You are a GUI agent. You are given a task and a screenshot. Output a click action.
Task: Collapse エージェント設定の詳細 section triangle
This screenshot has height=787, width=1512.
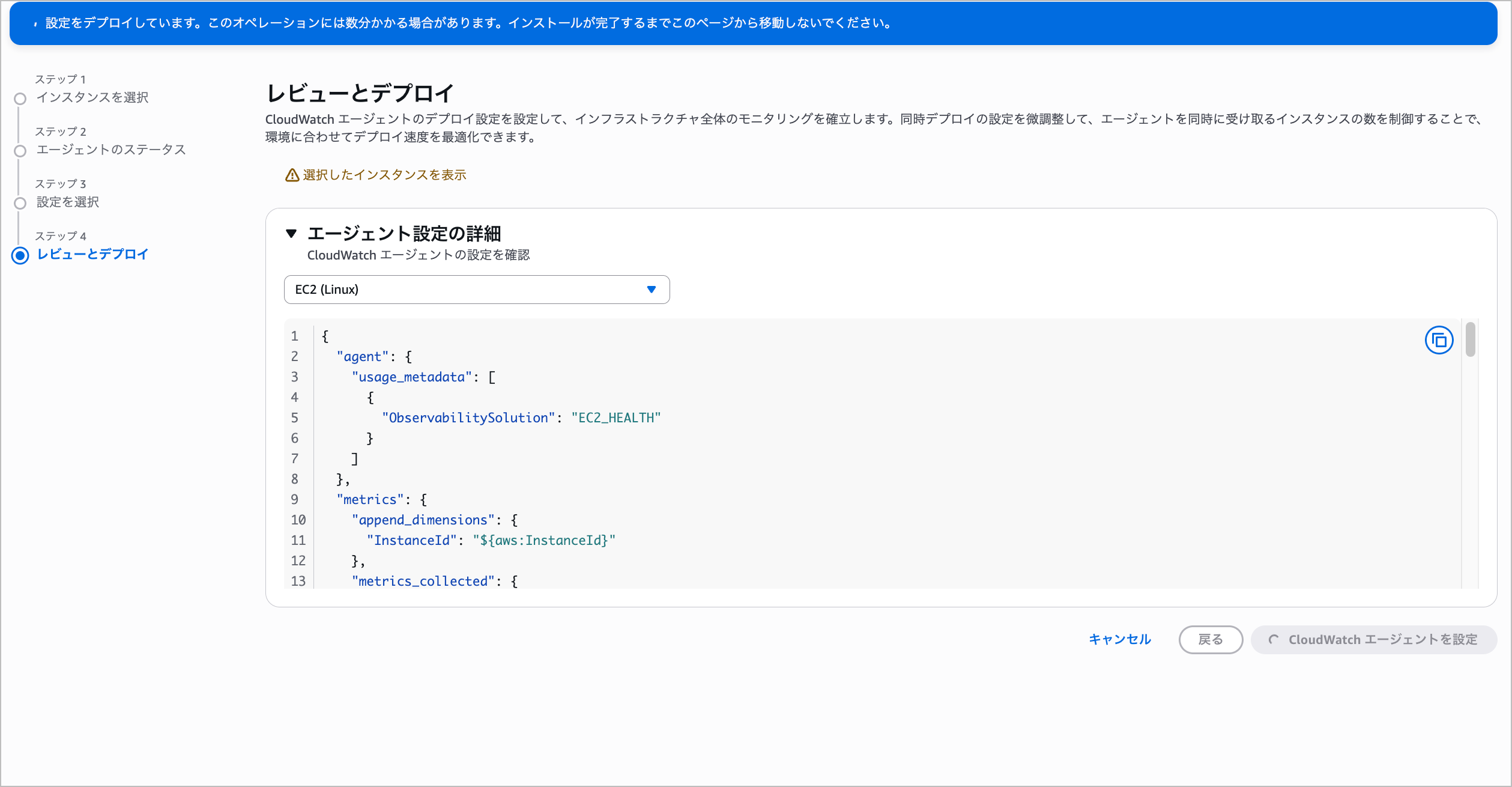(x=291, y=234)
